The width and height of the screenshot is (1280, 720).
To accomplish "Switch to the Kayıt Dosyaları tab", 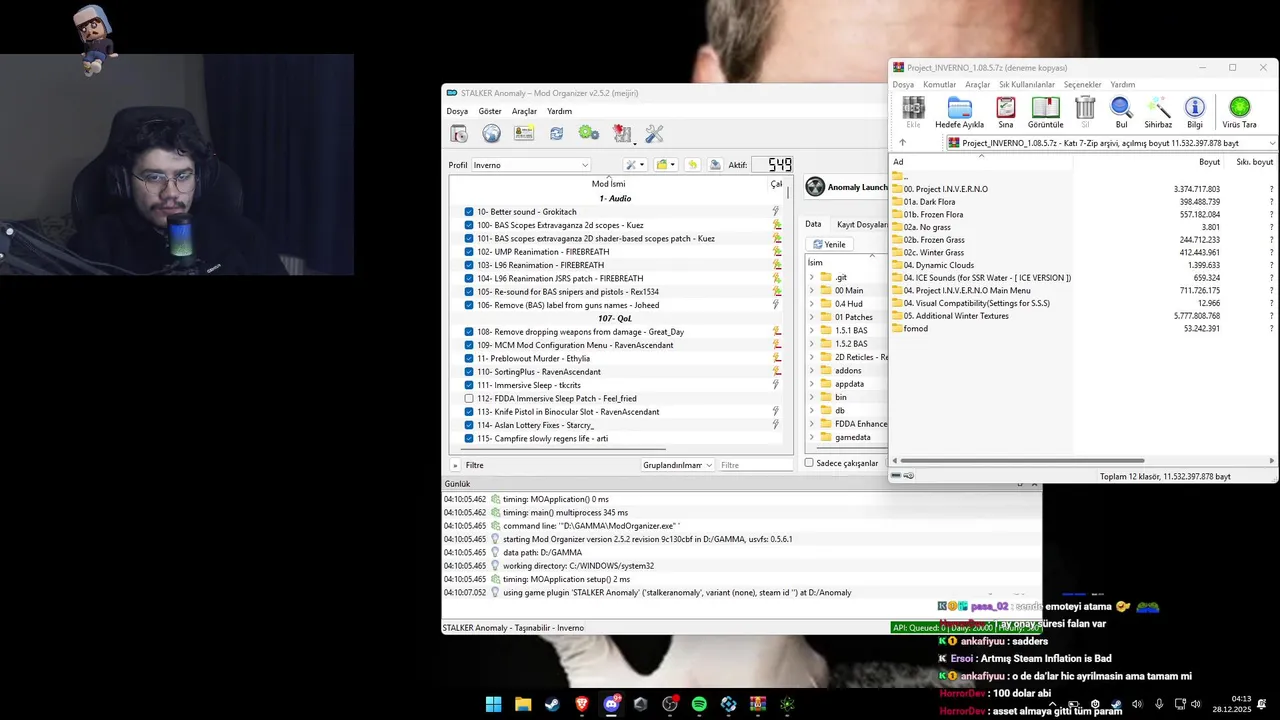I will click(861, 224).
